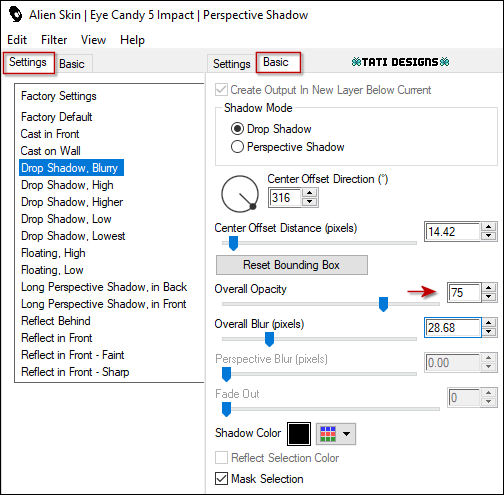Click the Alien Skin app logo icon
The height and width of the screenshot is (495, 504).
pyautogui.click(x=15, y=15)
